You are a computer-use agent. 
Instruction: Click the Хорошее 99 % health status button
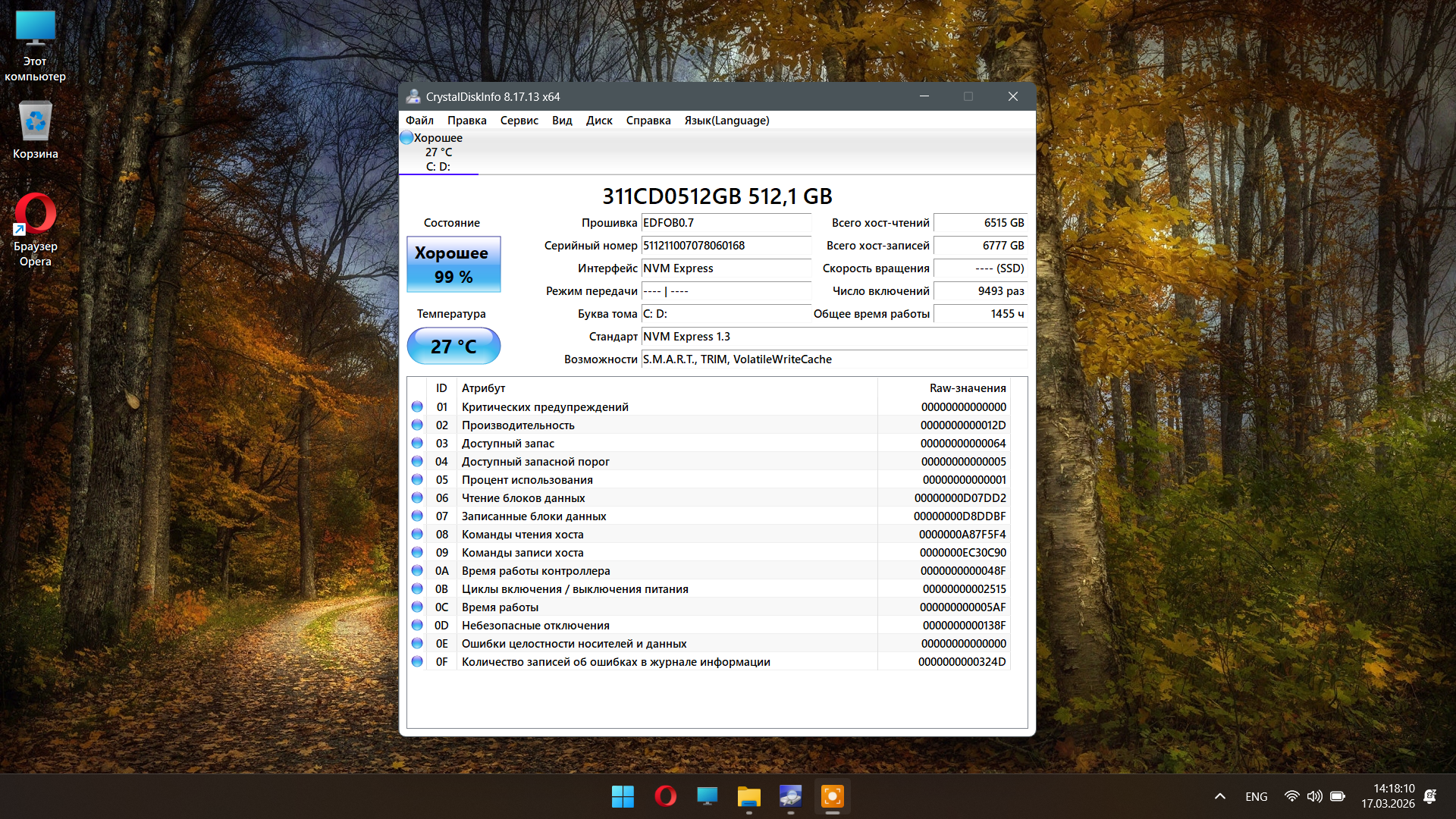point(453,265)
